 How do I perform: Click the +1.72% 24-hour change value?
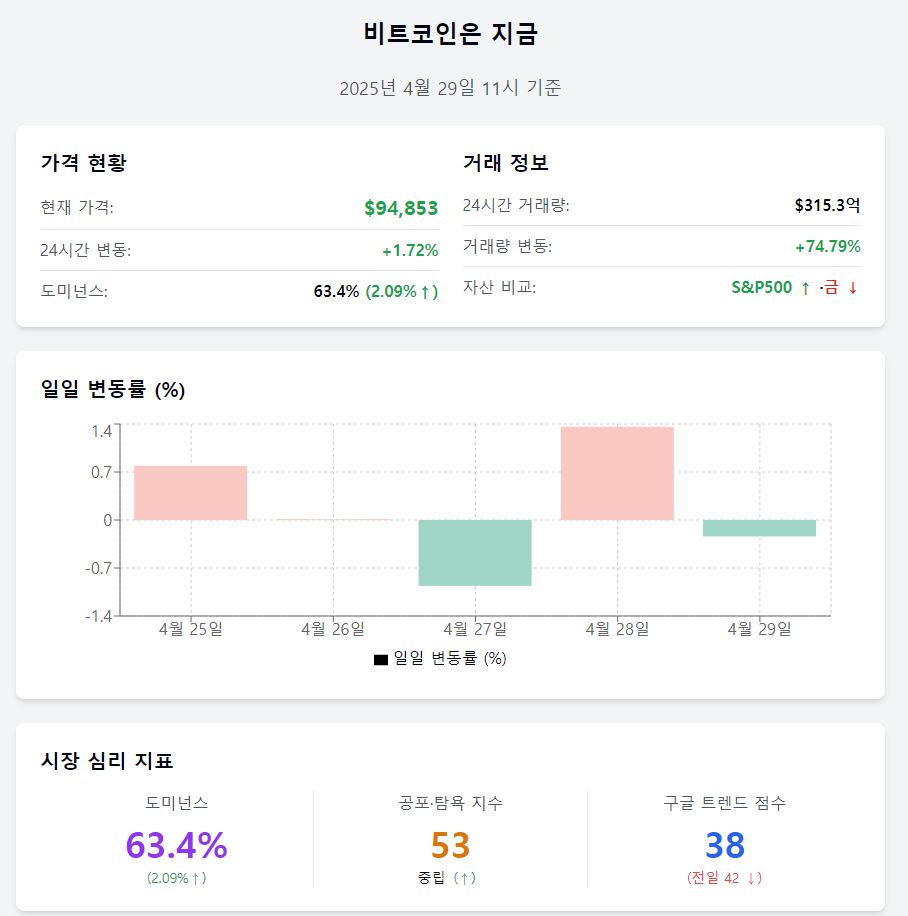pyautogui.click(x=410, y=250)
